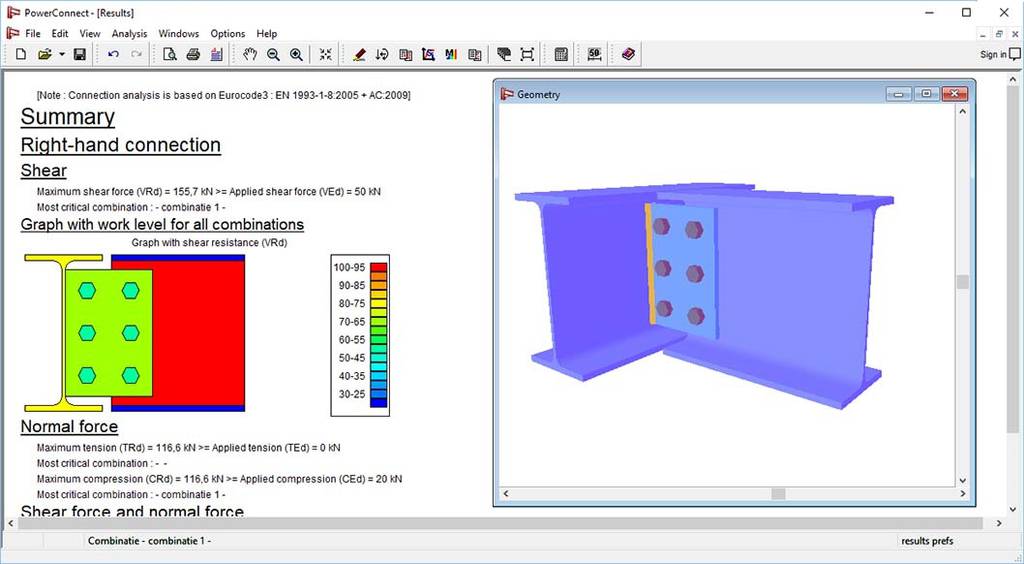This screenshot has width=1024, height=564.
Task: Open the Windows menu
Action: (178, 33)
